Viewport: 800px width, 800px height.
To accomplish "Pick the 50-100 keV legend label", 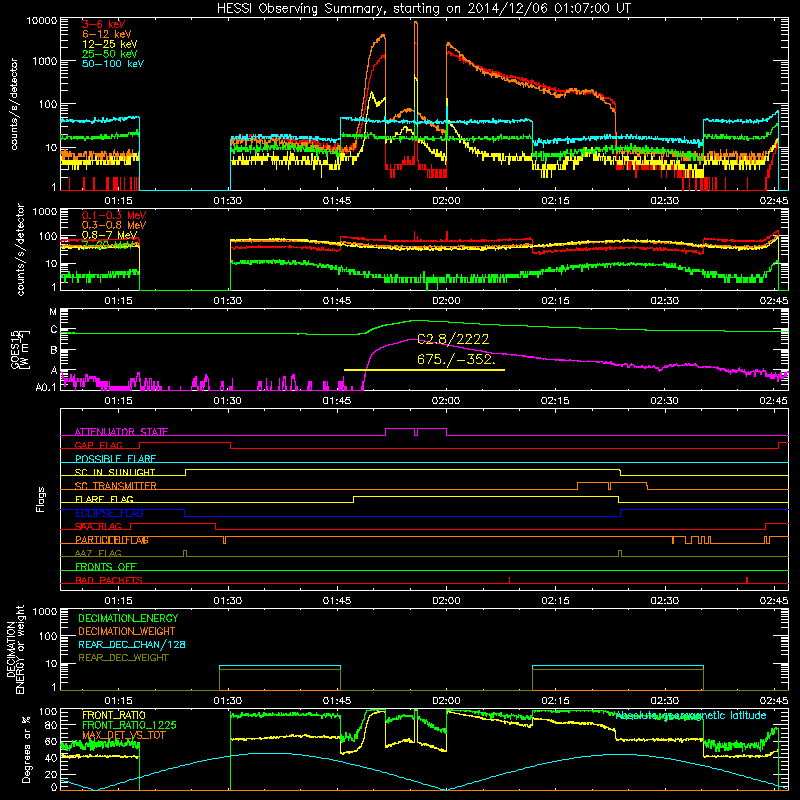I will pos(113,64).
